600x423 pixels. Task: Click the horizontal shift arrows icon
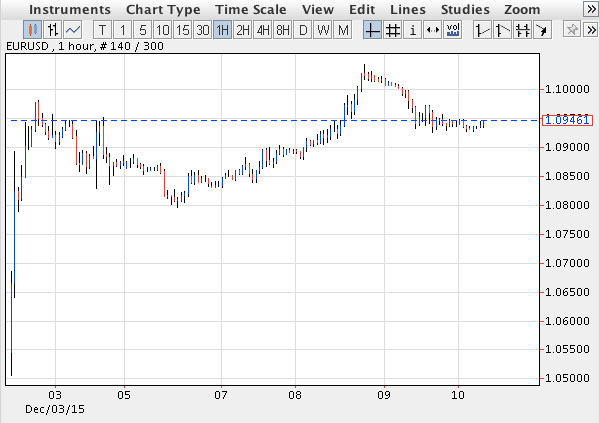point(432,30)
